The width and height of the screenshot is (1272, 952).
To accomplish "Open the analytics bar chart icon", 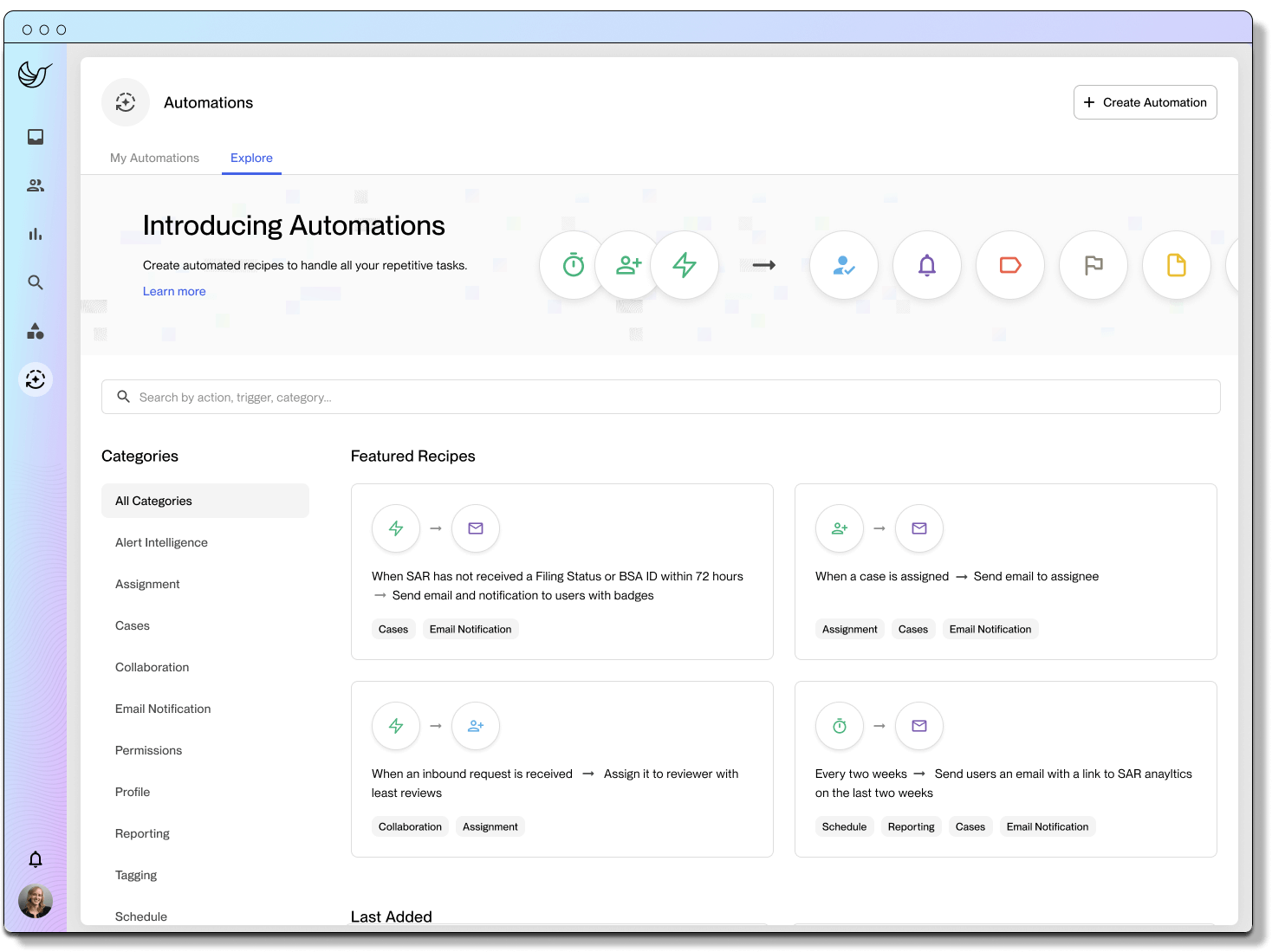I will tap(36, 233).
